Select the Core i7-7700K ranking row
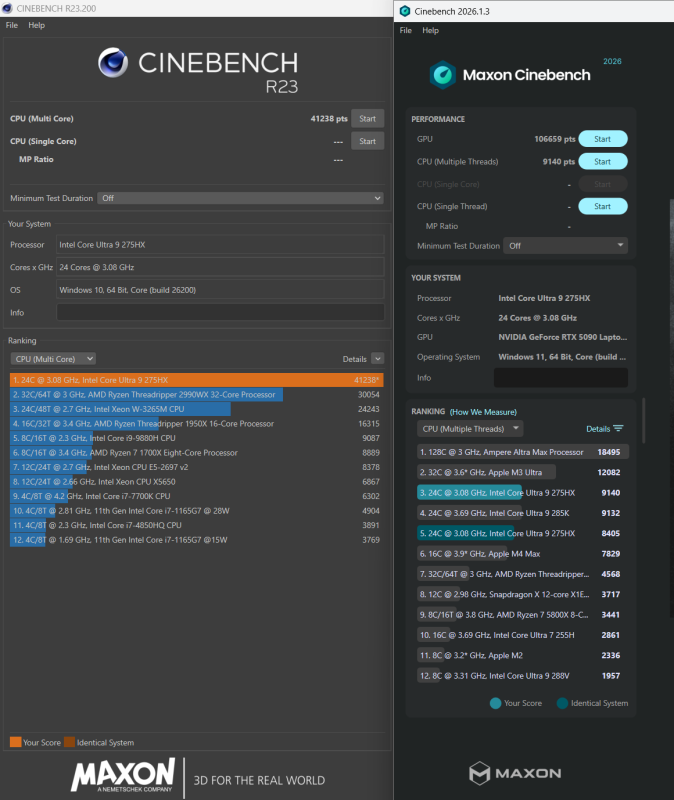This screenshot has height=800, width=674. [196, 496]
